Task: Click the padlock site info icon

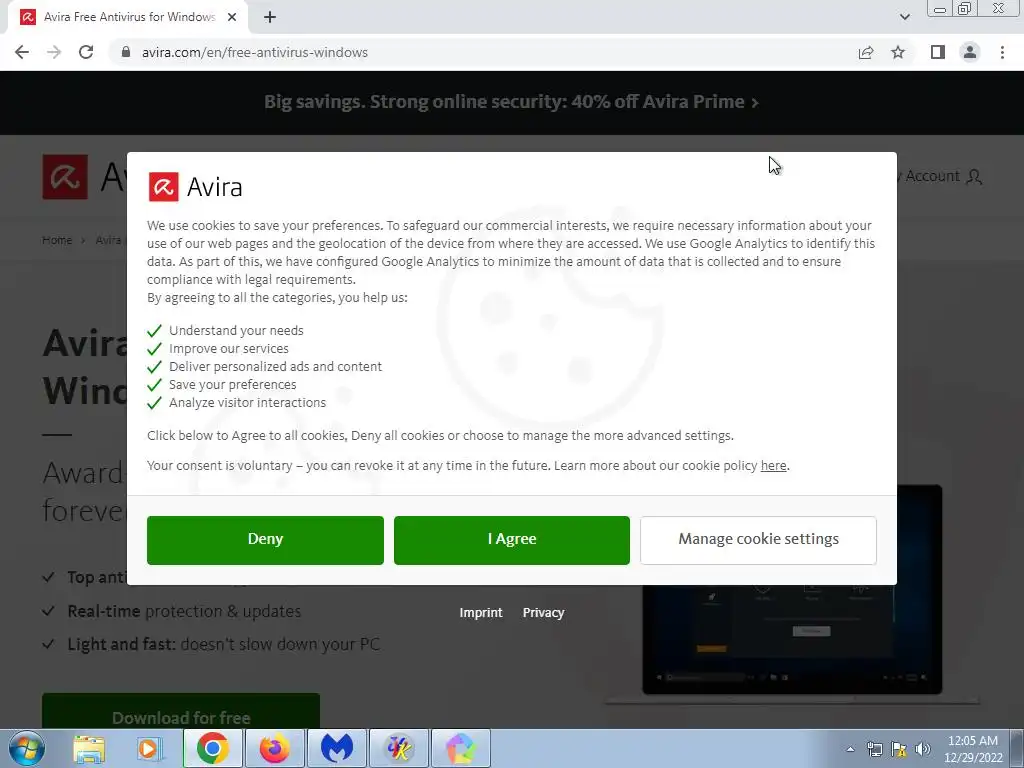Action: (x=126, y=52)
